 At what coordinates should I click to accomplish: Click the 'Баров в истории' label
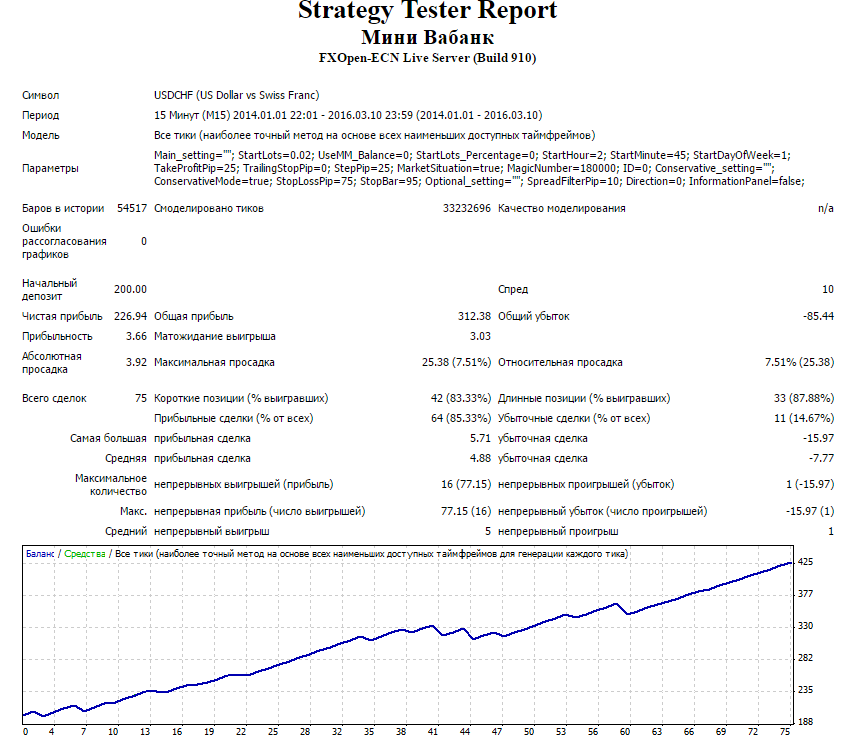click(x=63, y=208)
